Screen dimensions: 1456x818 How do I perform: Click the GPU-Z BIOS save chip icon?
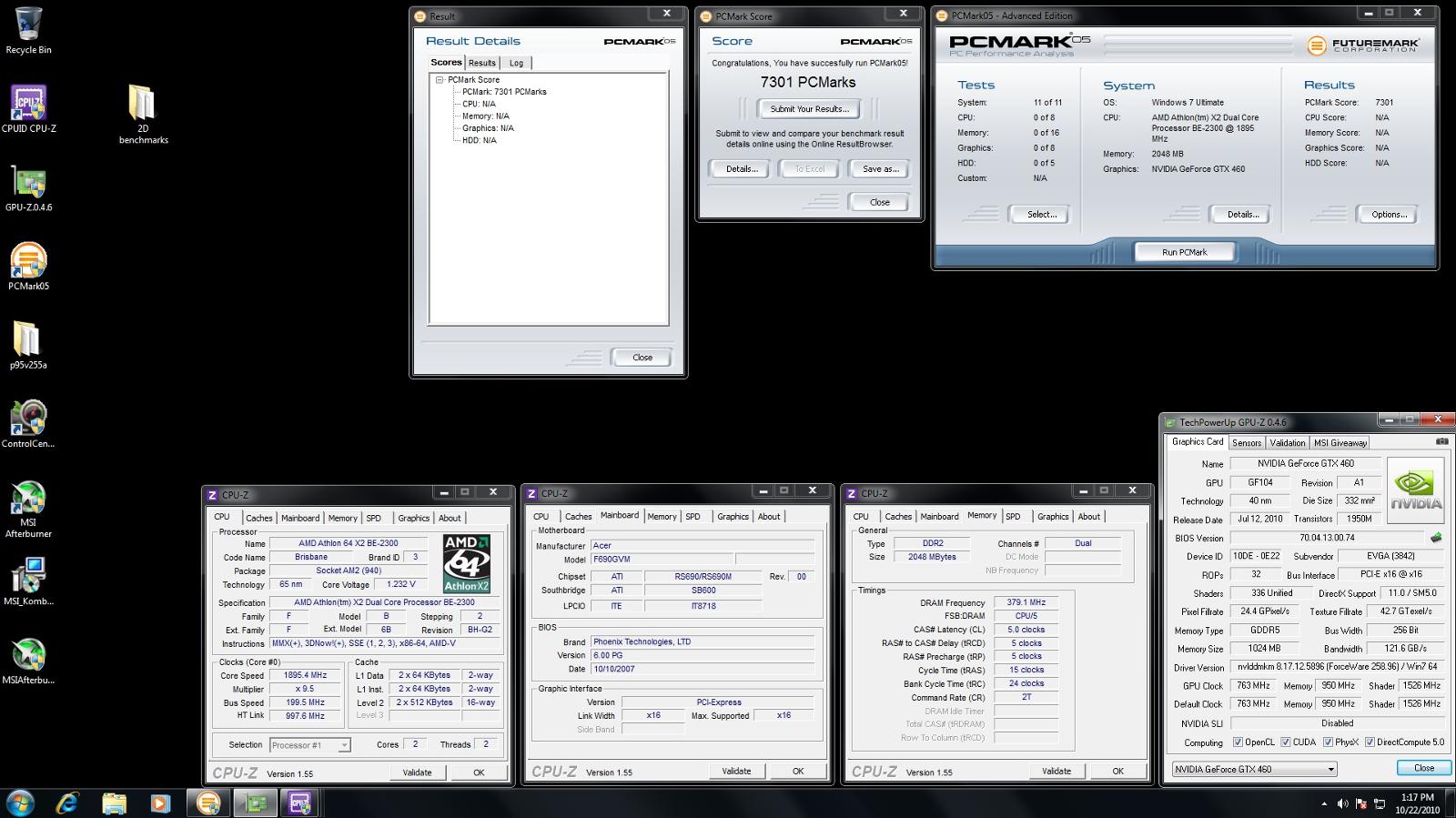coord(1436,538)
